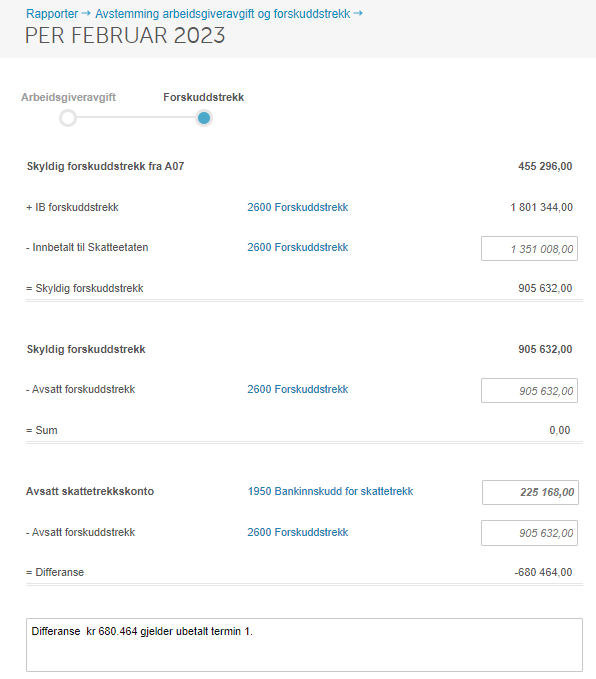Screen dimensions: 596x679
Task: Click into the Differanse comment text box
Action: pos(304,645)
